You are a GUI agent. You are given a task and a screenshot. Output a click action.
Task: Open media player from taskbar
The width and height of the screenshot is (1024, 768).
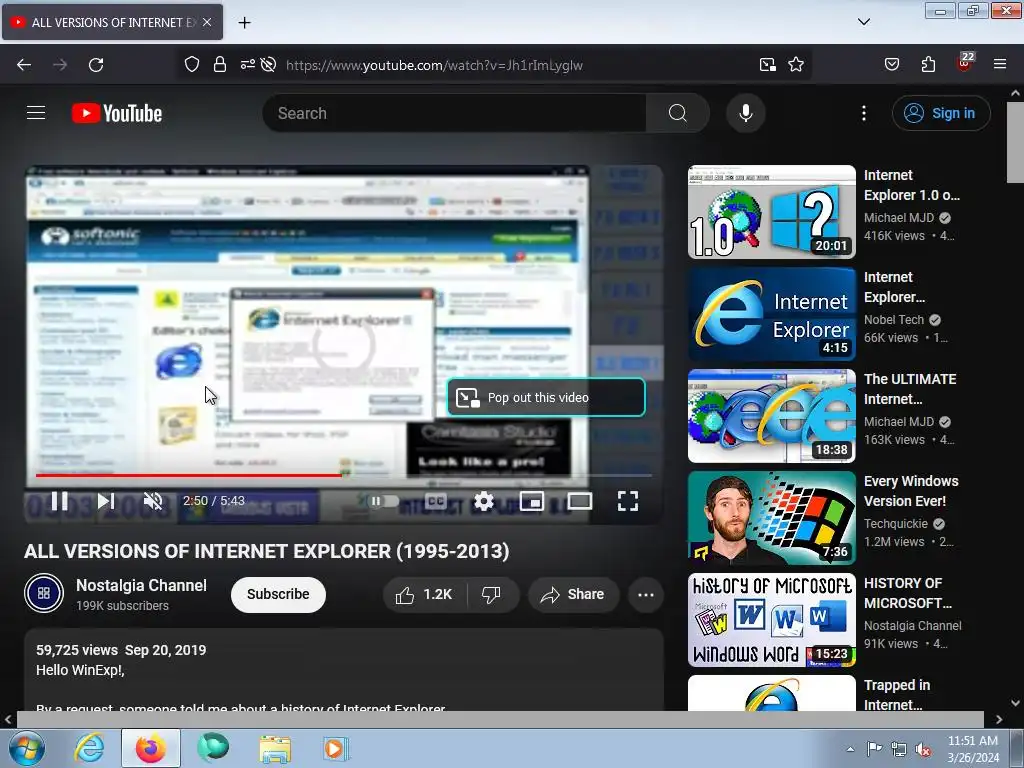coord(335,748)
